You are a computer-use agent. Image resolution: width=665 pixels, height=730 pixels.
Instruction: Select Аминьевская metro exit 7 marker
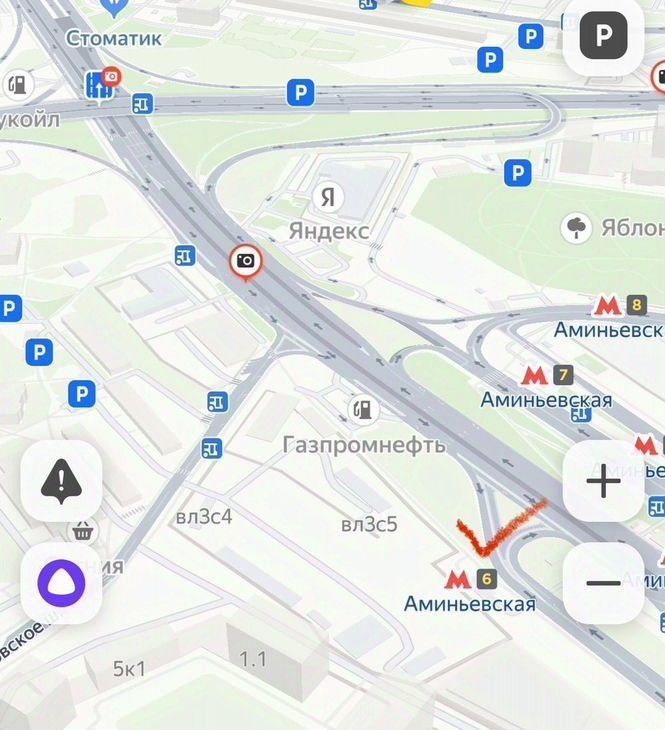[x=547, y=375]
